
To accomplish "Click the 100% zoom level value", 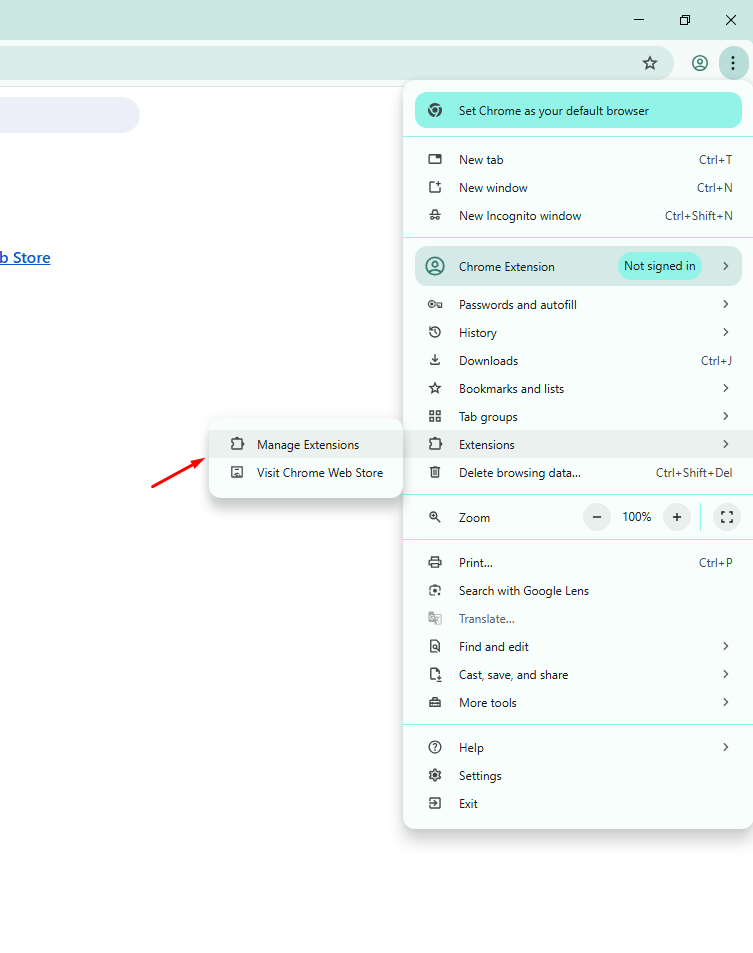I will pos(636,517).
